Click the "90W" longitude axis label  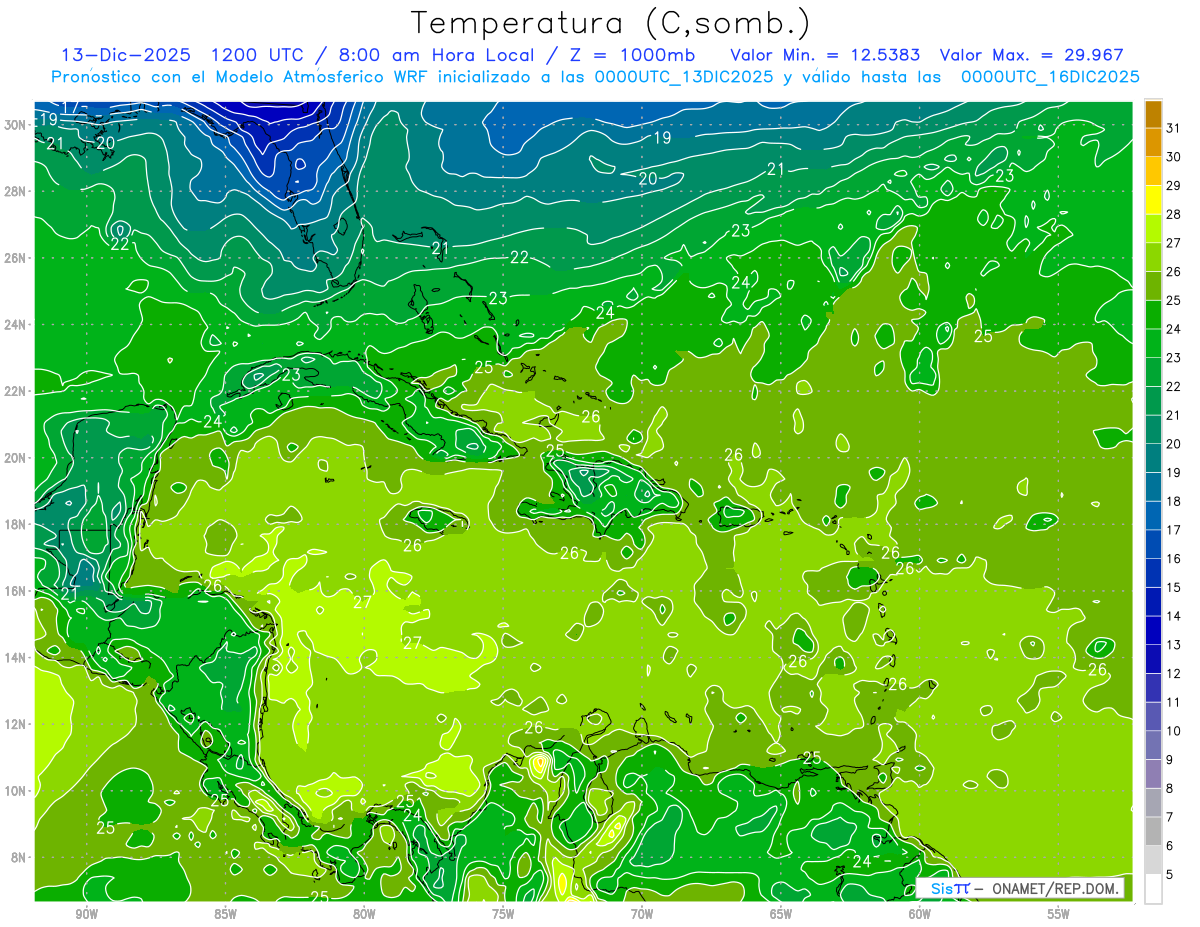tap(87, 914)
